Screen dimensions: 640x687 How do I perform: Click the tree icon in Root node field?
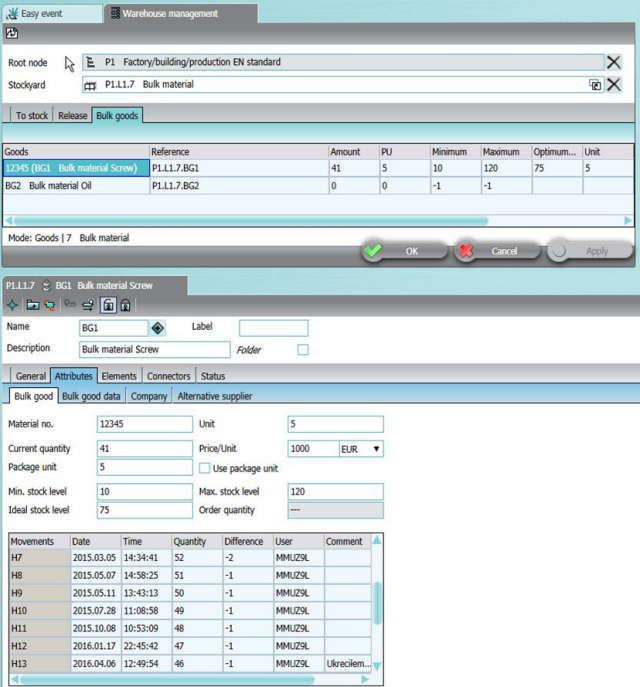point(91,62)
